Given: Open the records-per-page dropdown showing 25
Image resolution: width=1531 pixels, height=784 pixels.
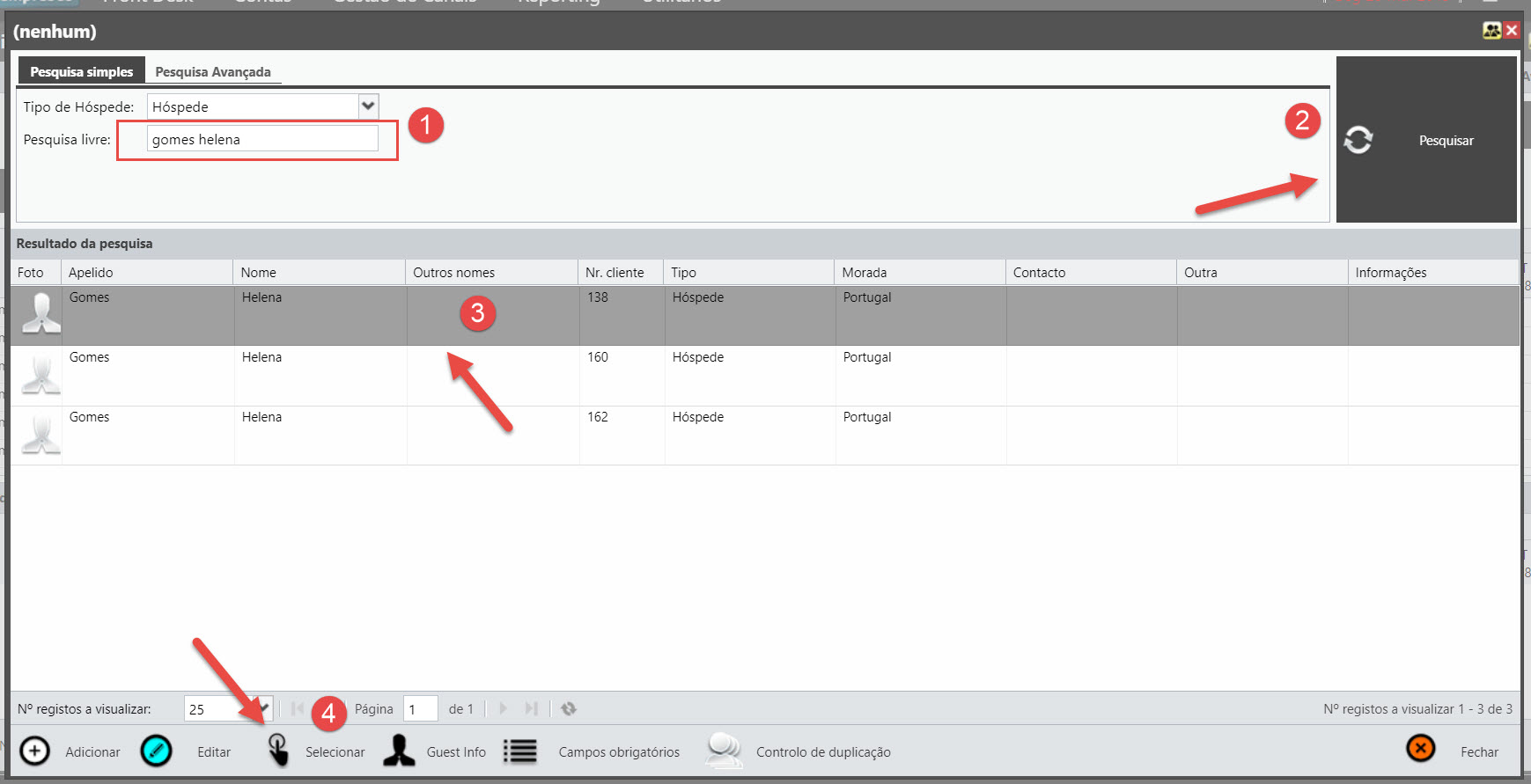Looking at the screenshot, I should [x=262, y=709].
